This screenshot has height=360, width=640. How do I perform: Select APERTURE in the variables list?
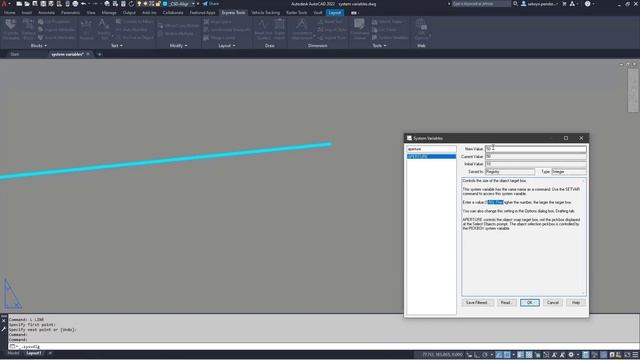pos(431,156)
